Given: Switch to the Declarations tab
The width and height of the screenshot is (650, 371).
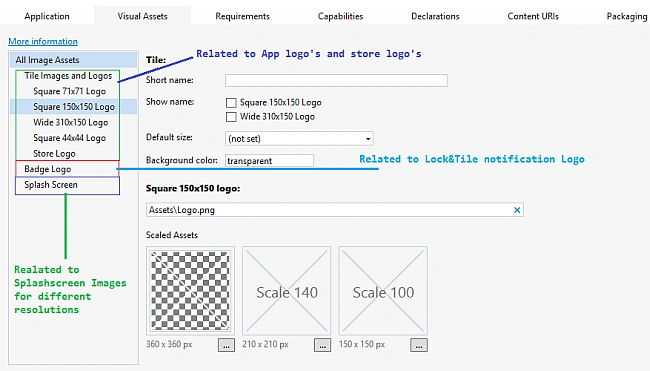Looking at the screenshot, I should [x=435, y=16].
